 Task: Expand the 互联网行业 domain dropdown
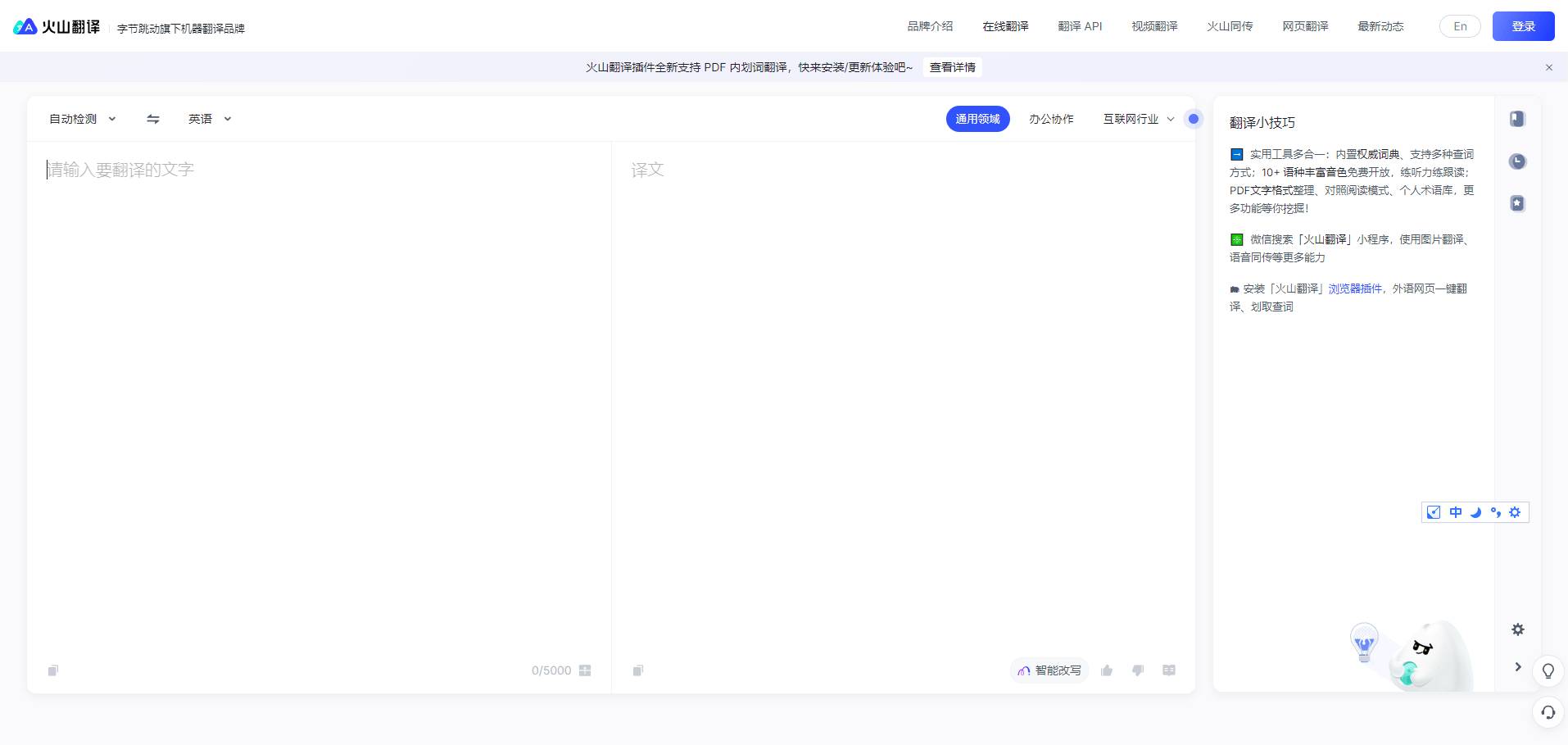[1137, 119]
